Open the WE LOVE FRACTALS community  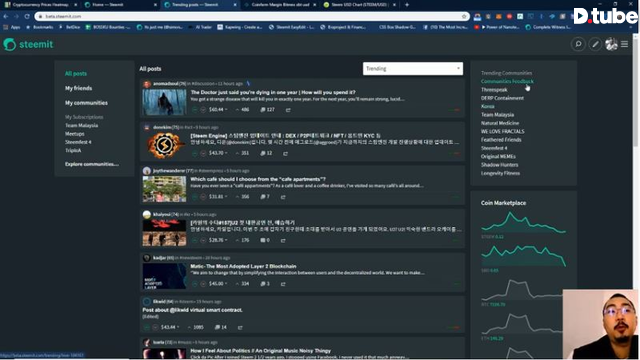(502, 131)
